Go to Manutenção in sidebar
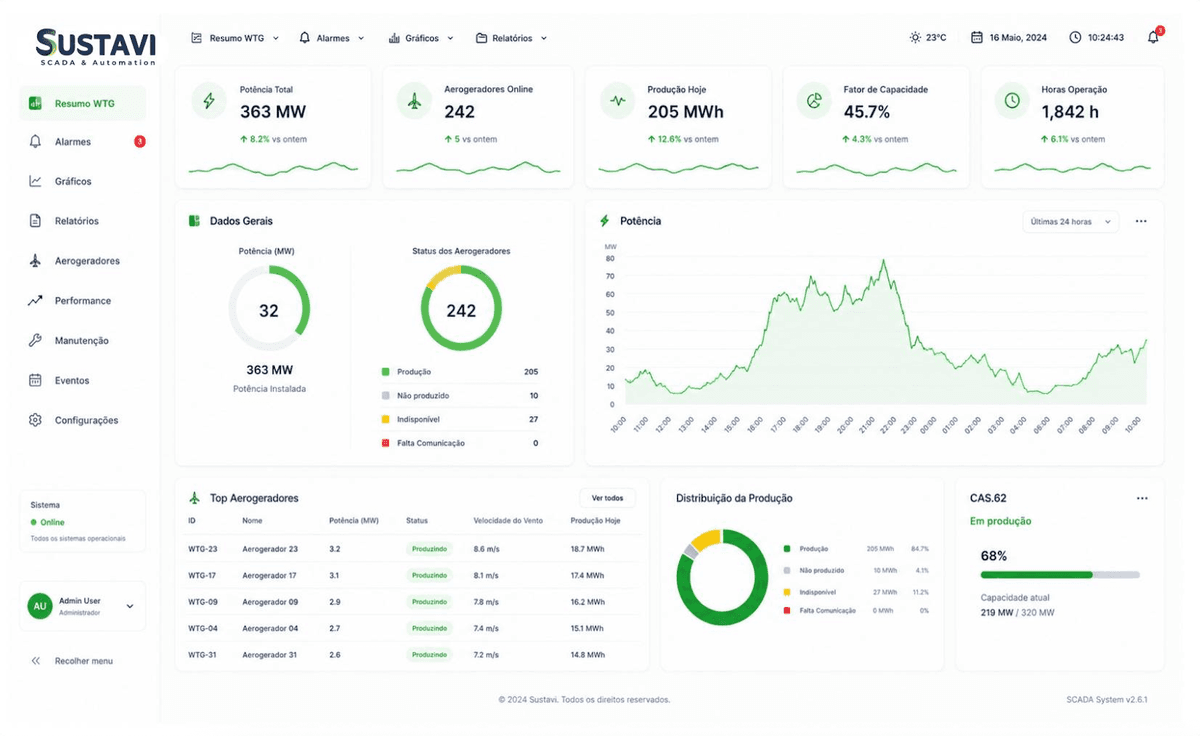This screenshot has width=1200, height=736. coord(82,341)
